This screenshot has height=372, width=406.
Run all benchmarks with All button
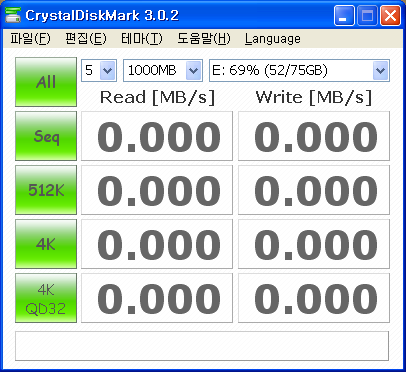click(46, 82)
